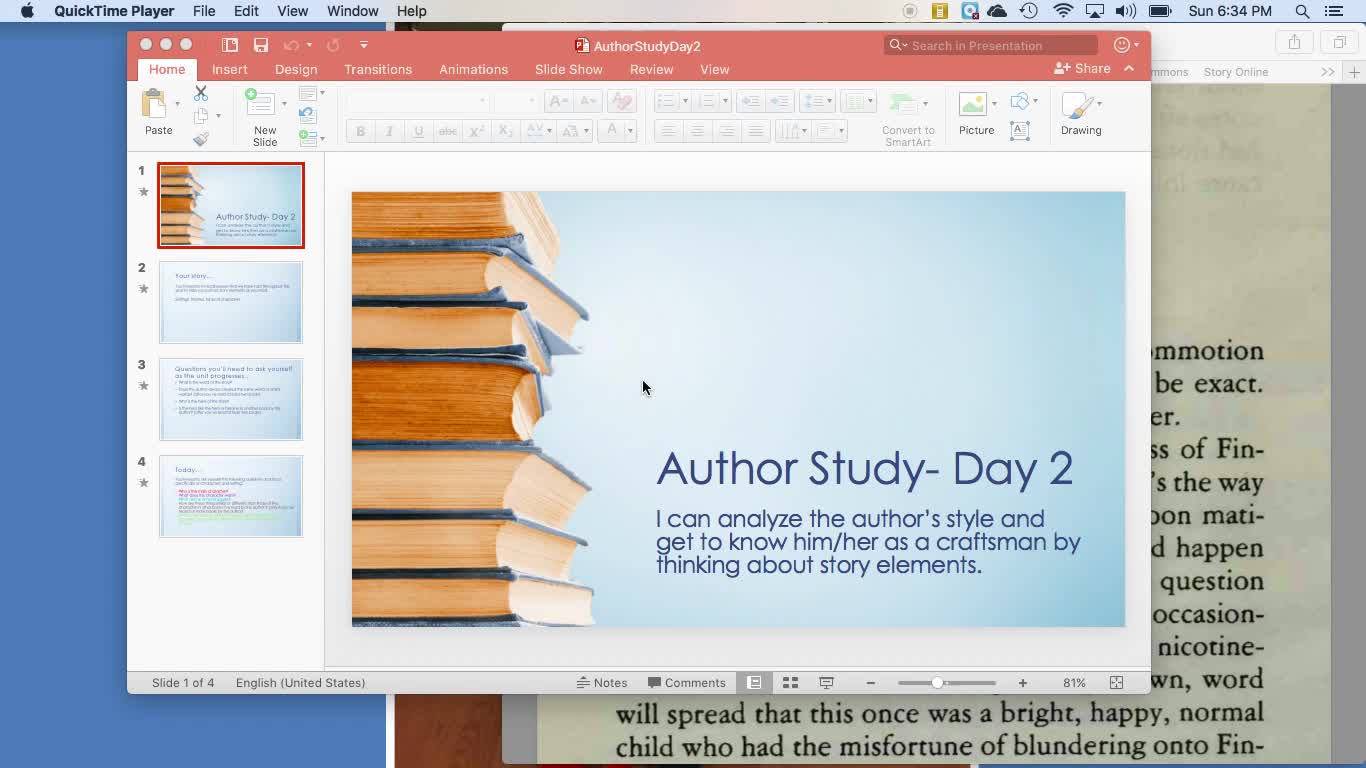Click the Cut scissors icon
This screenshot has width=1366, height=768.
coord(201,93)
